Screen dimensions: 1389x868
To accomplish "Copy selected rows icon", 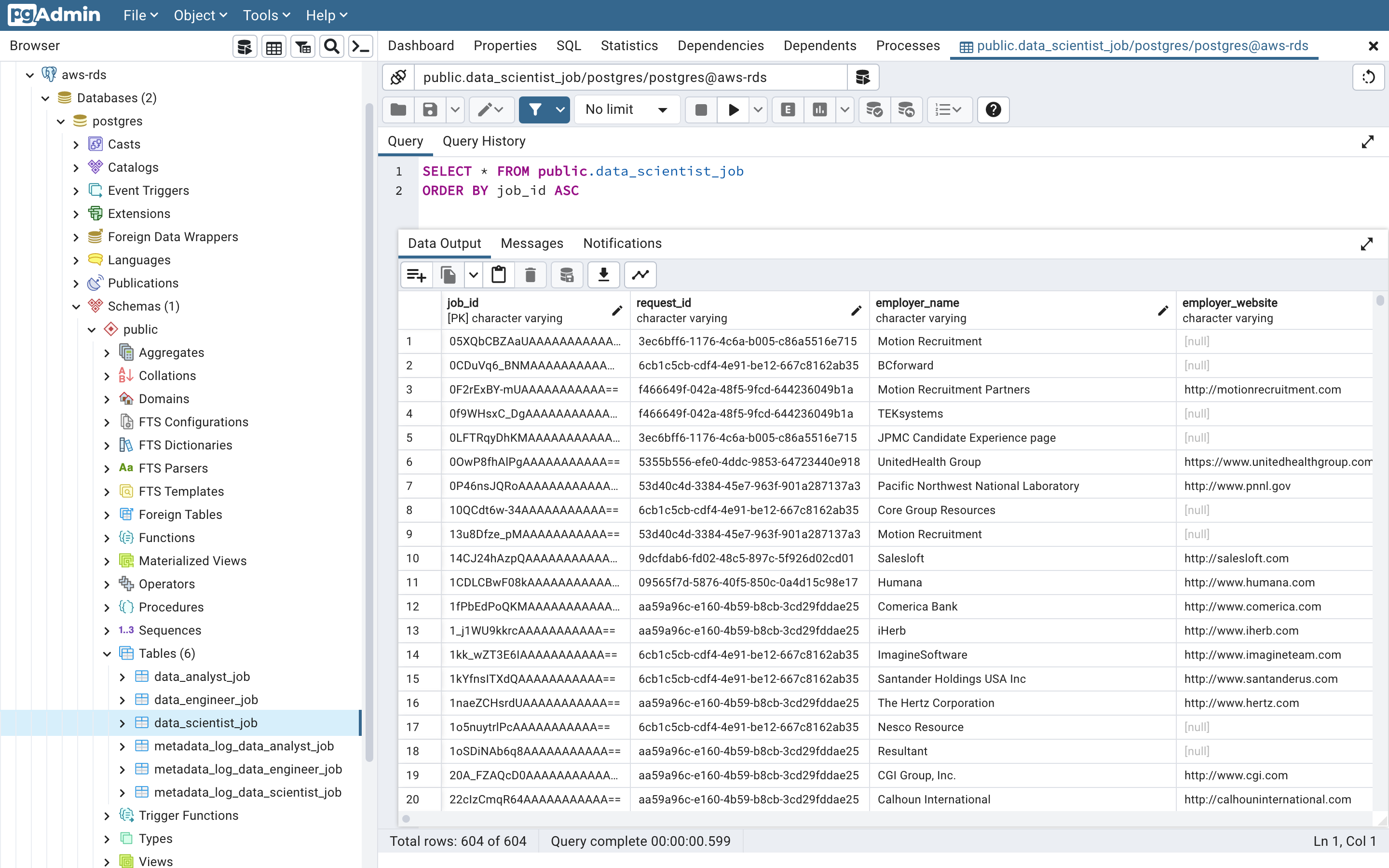I will click(448, 275).
